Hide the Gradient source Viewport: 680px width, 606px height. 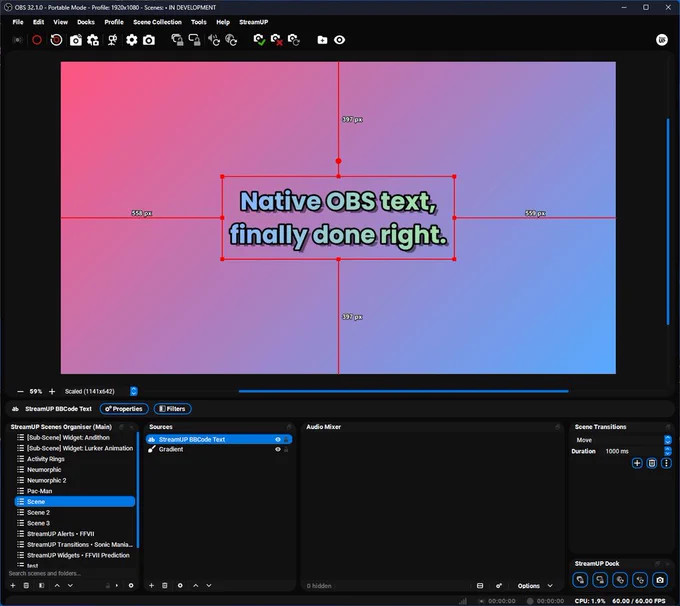tap(278, 449)
